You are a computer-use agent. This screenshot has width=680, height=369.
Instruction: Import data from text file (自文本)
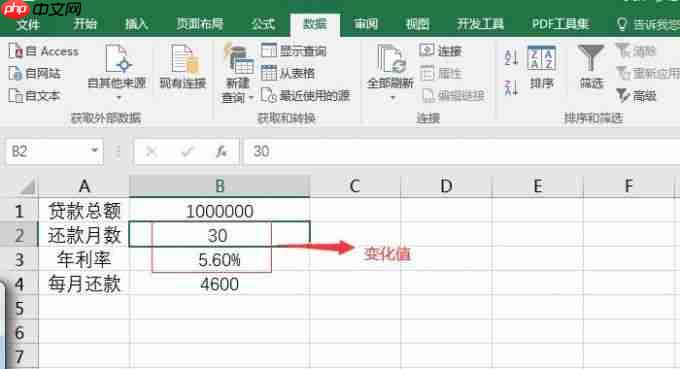coord(34,95)
